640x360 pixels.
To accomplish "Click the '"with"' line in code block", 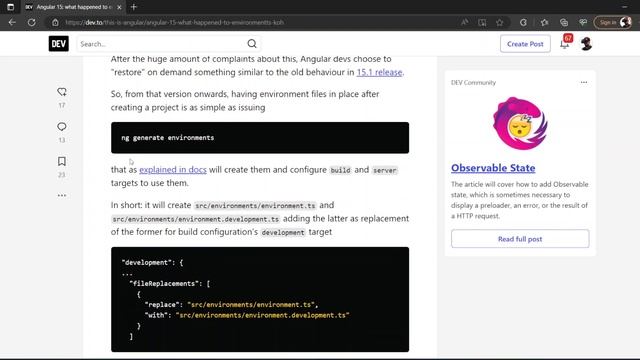I will coord(247,315).
